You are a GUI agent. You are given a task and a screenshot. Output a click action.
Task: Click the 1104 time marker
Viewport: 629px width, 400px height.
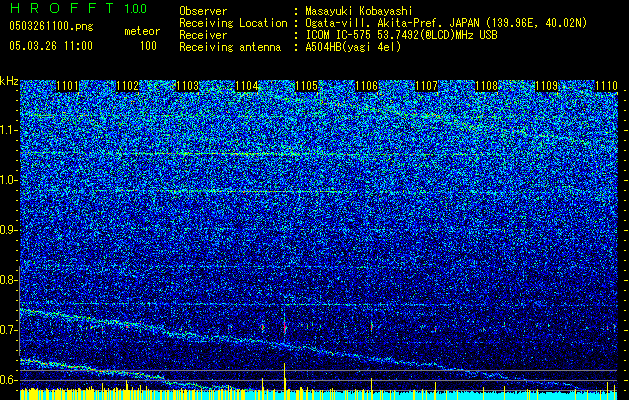pyautogui.click(x=247, y=86)
